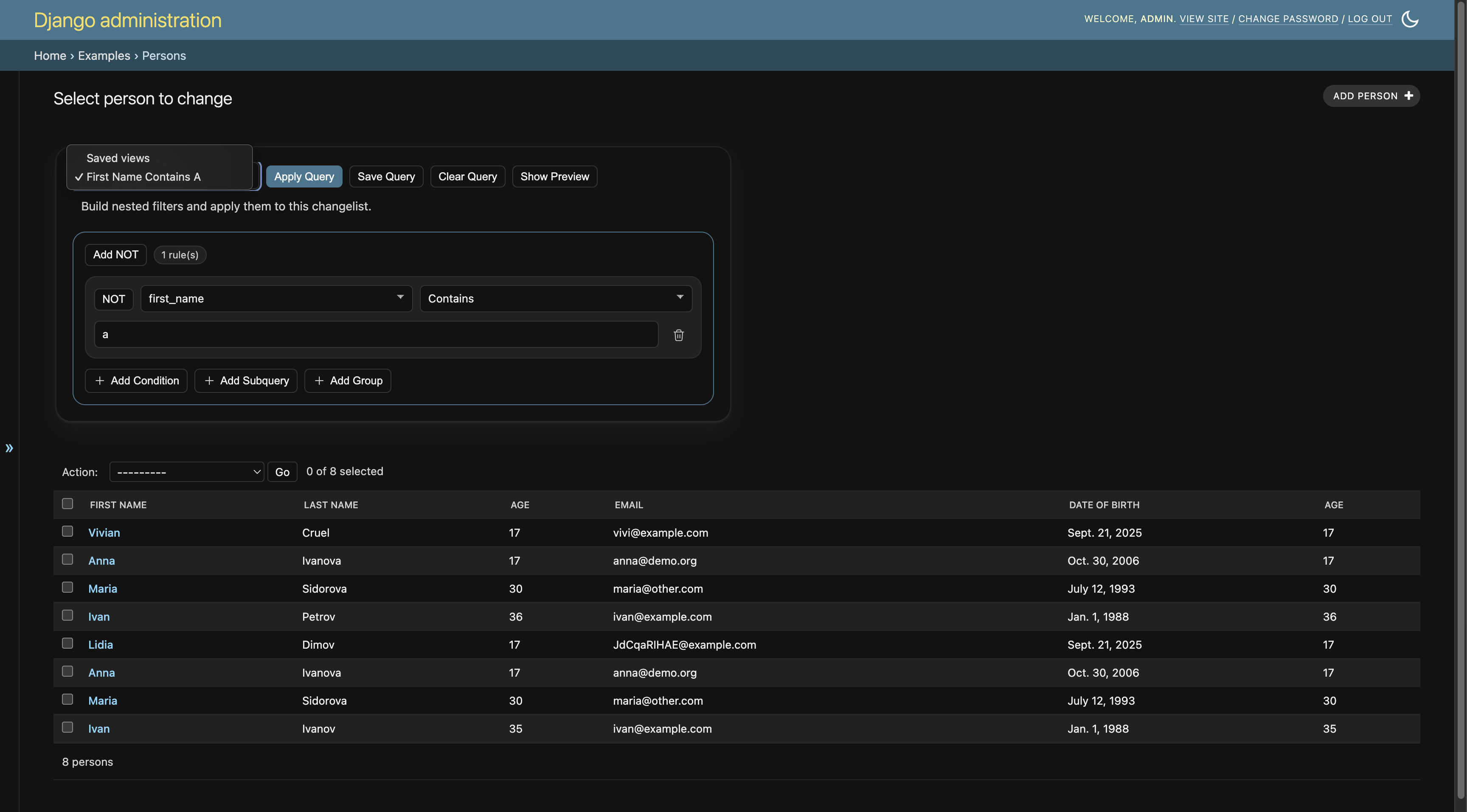Screen dimensions: 1467x812
Task: Expand the sidebar with double-chevron icon
Action: pyautogui.click(x=9, y=448)
